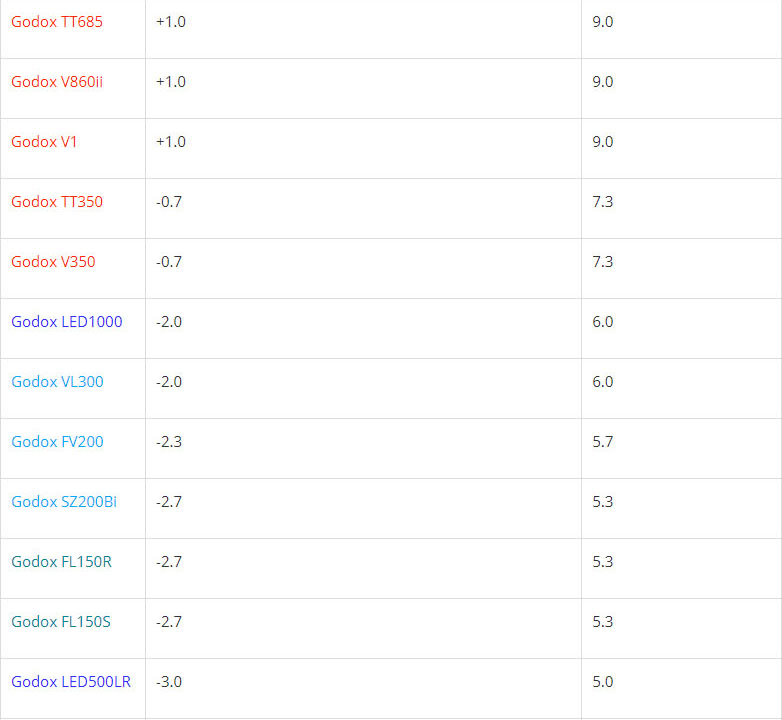Select the 5.3 value in Godox SZ200Bi row
This screenshot has height=720, width=782.
coord(602,502)
